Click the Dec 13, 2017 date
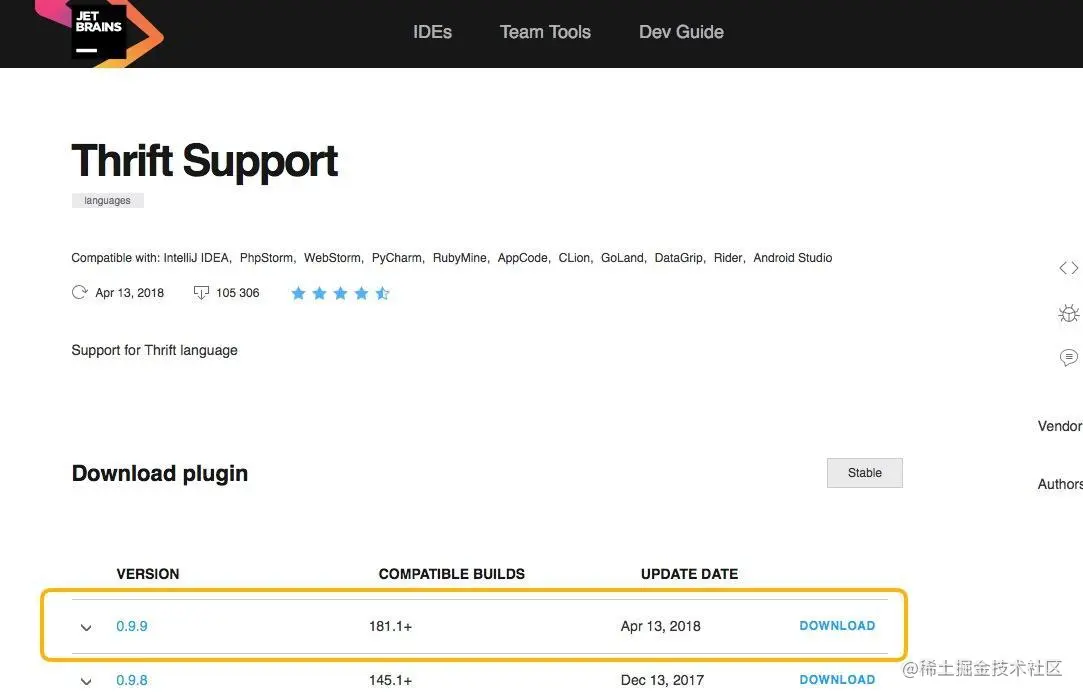Viewport: 1083px width, 699px height. click(x=662, y=680)
